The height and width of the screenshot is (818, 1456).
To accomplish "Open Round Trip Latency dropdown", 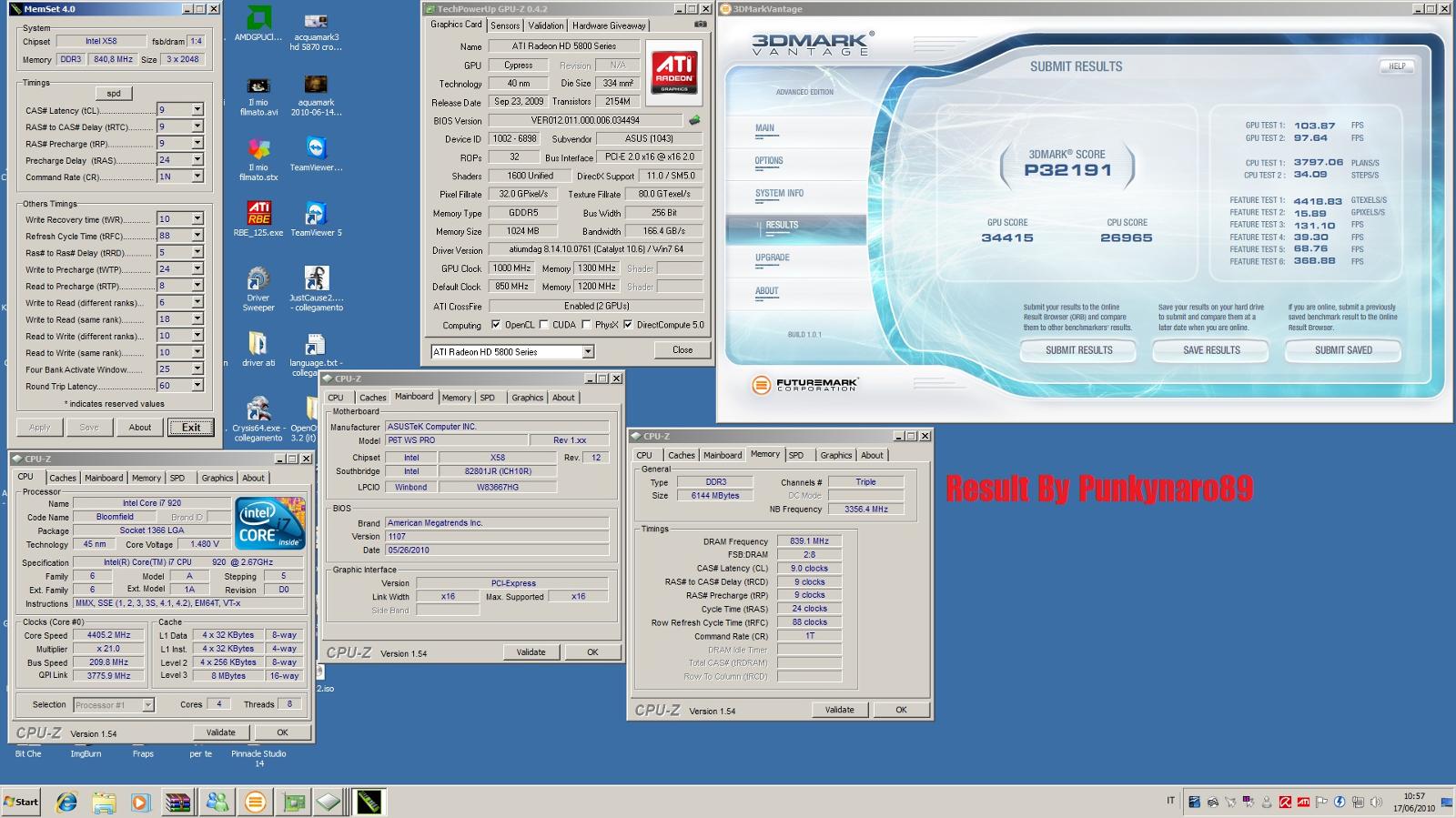I will 197,386.
